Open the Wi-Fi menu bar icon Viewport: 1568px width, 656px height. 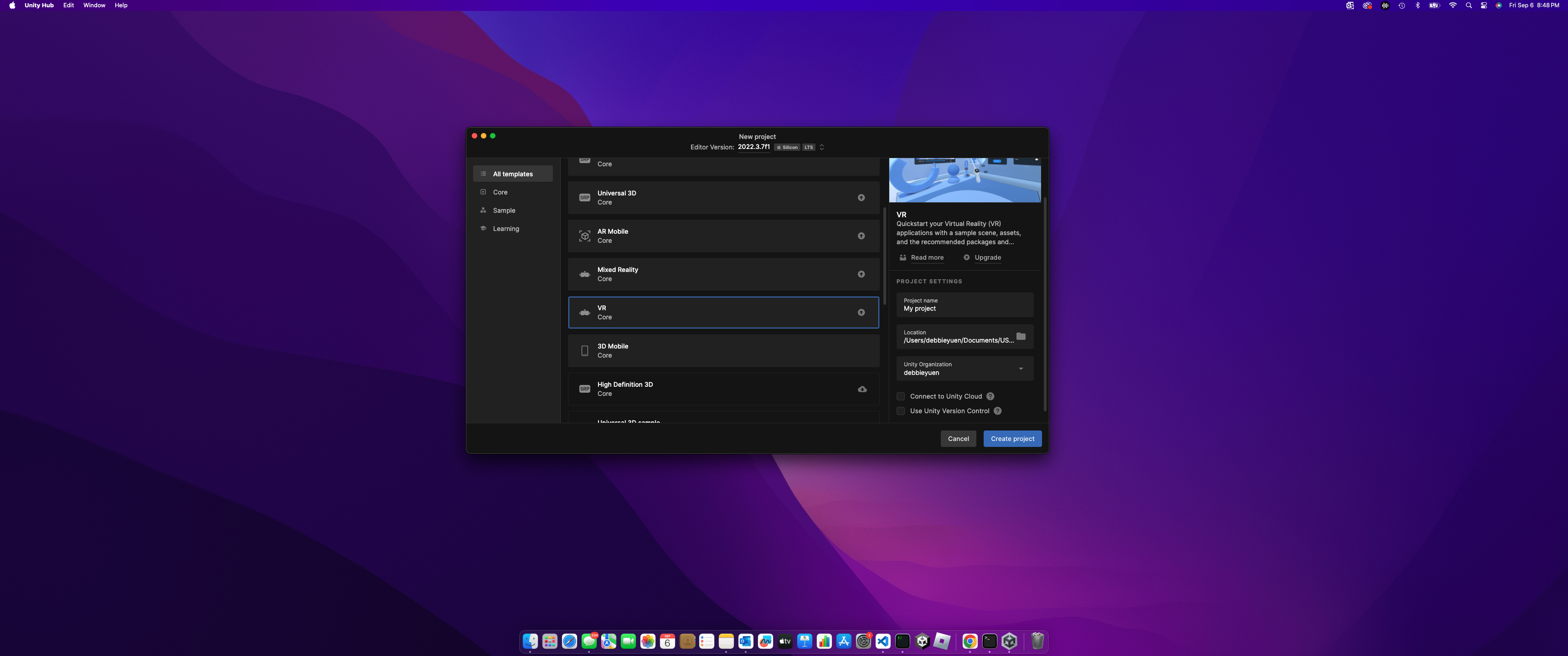(x=1452, y=5)
